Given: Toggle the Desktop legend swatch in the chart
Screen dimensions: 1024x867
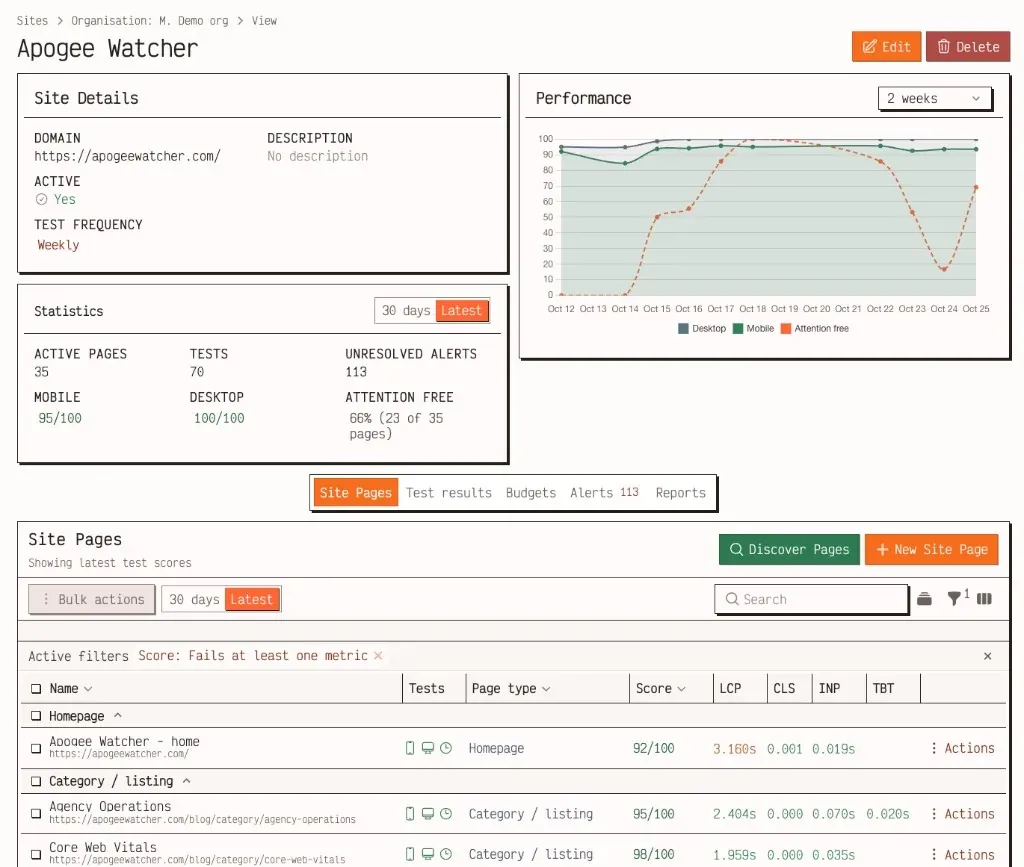Looking at the screenshot, I should pyautogui.click(x=683, y=328).
